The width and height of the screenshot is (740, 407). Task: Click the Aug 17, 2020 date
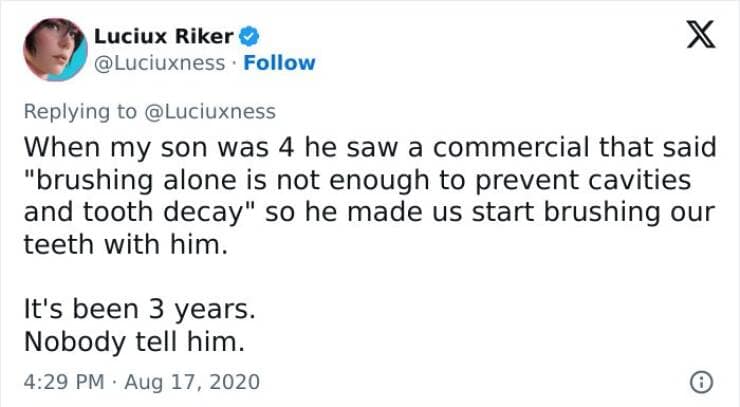pos(195,381)
